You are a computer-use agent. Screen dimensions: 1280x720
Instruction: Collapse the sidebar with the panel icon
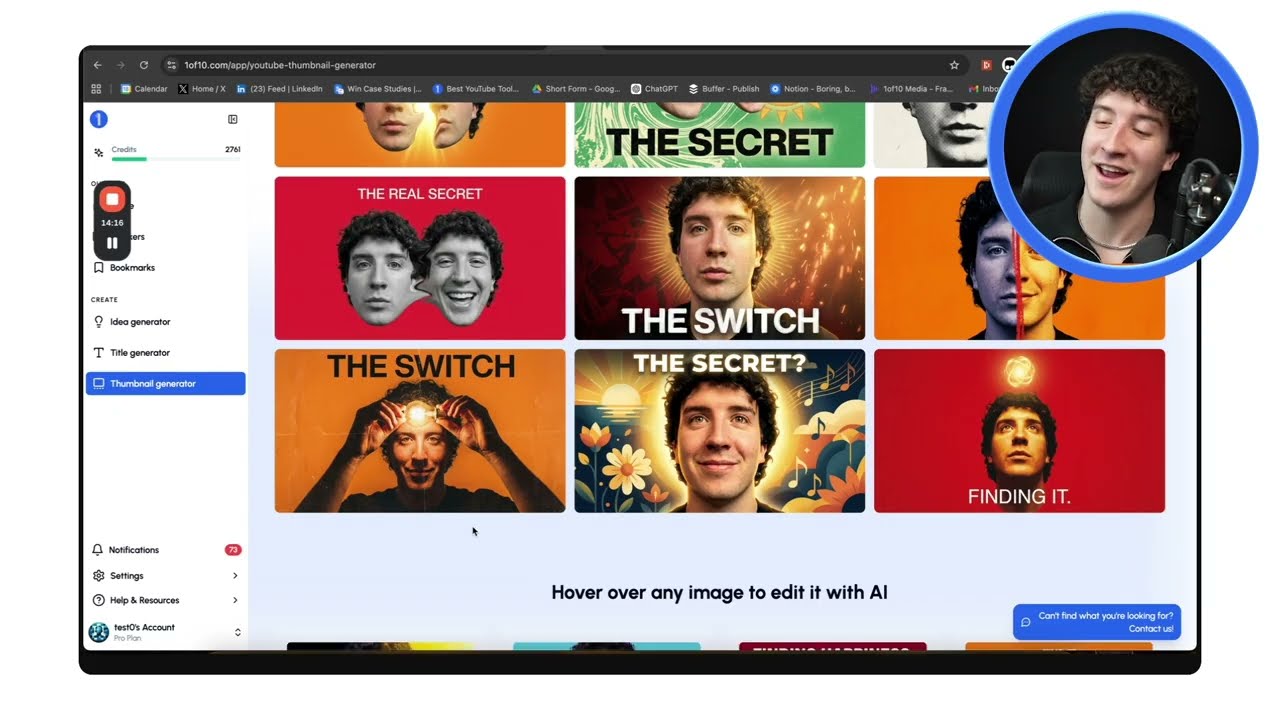pyautogui.click(x=233, y=119)
